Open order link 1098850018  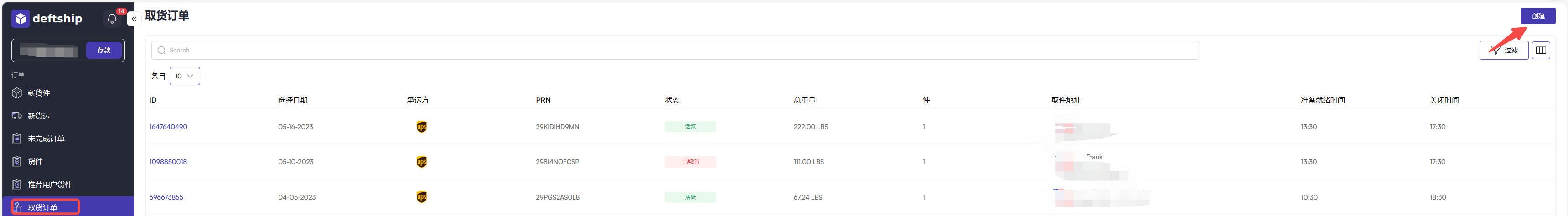coord(168,162)
